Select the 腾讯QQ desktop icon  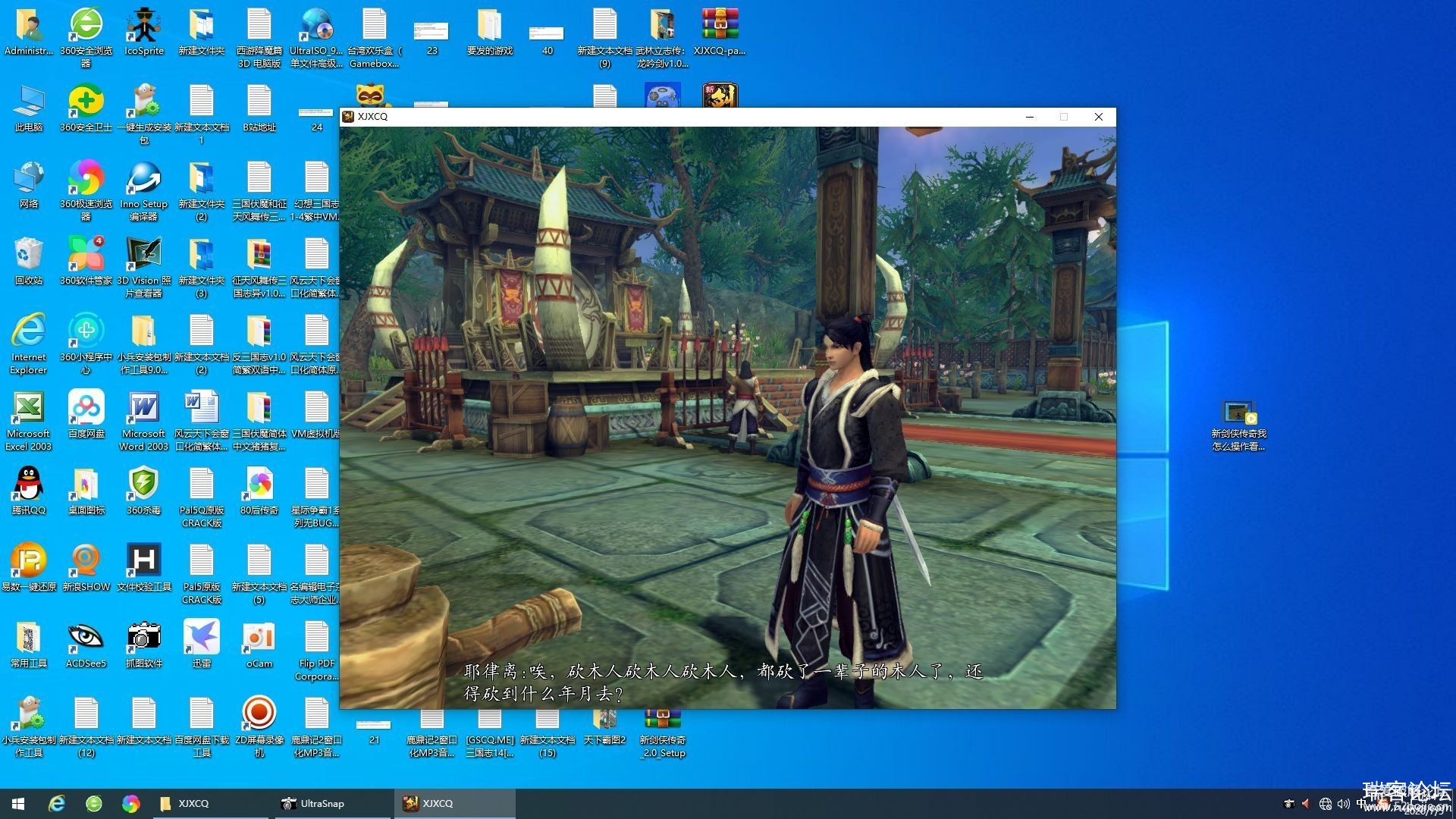[29, 491]
